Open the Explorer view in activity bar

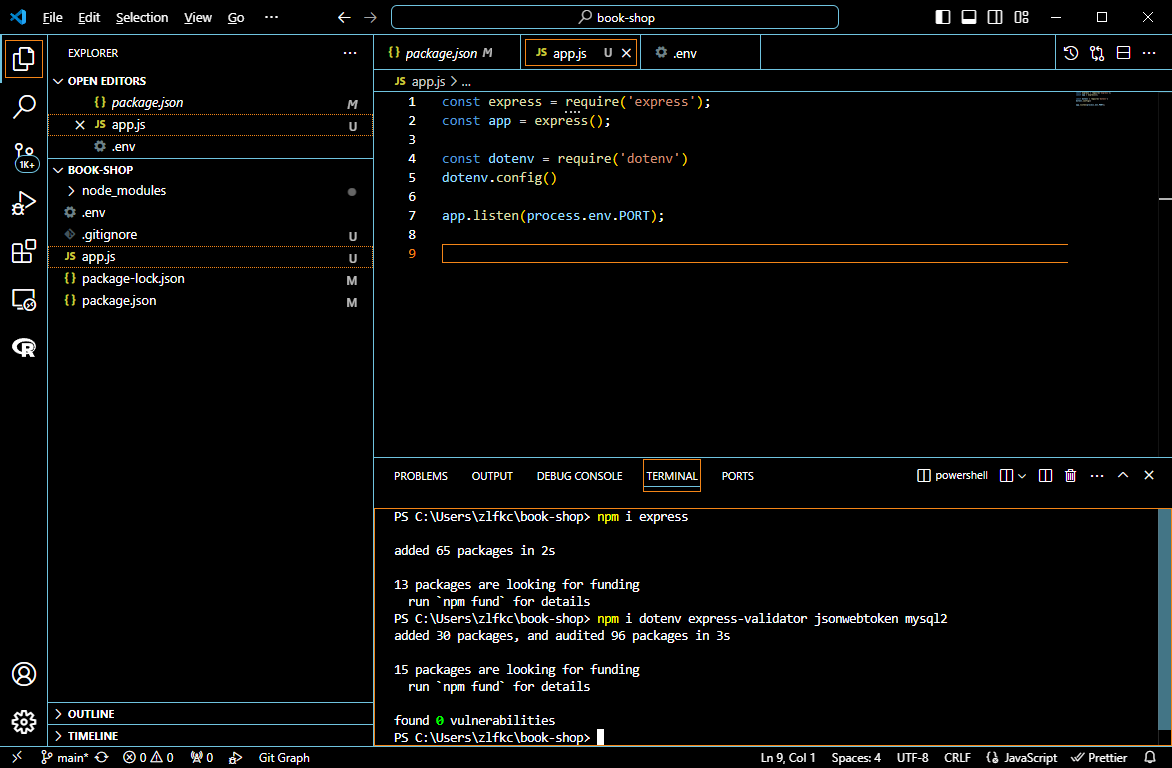[x=24, y=59]
